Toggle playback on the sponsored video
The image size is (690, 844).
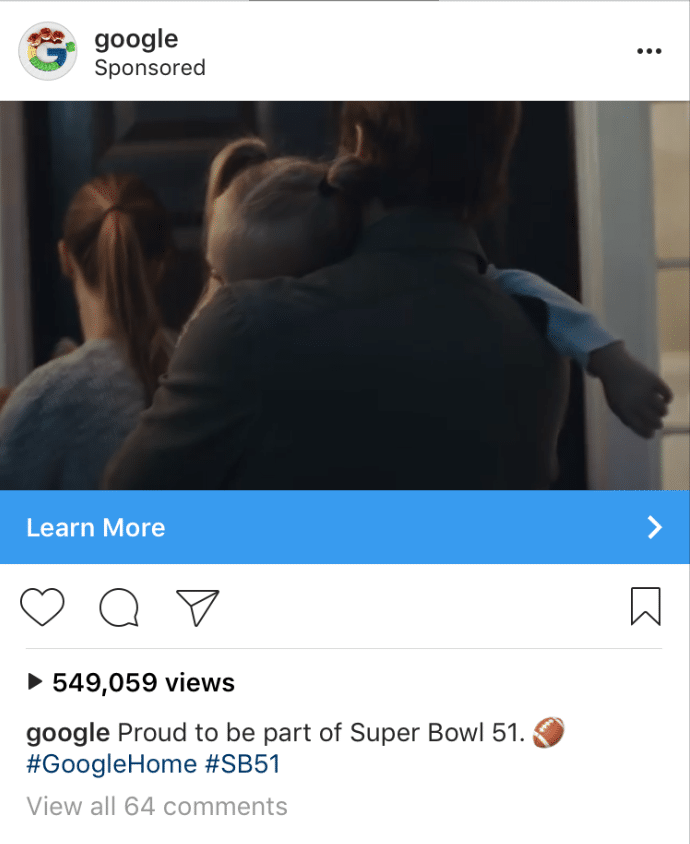click(344, 296)
